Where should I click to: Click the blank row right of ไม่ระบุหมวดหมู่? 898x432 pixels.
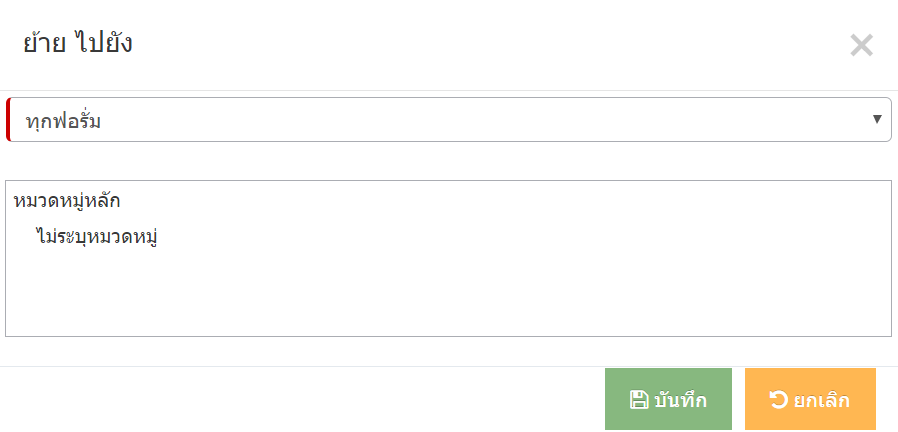pos(524,236)
